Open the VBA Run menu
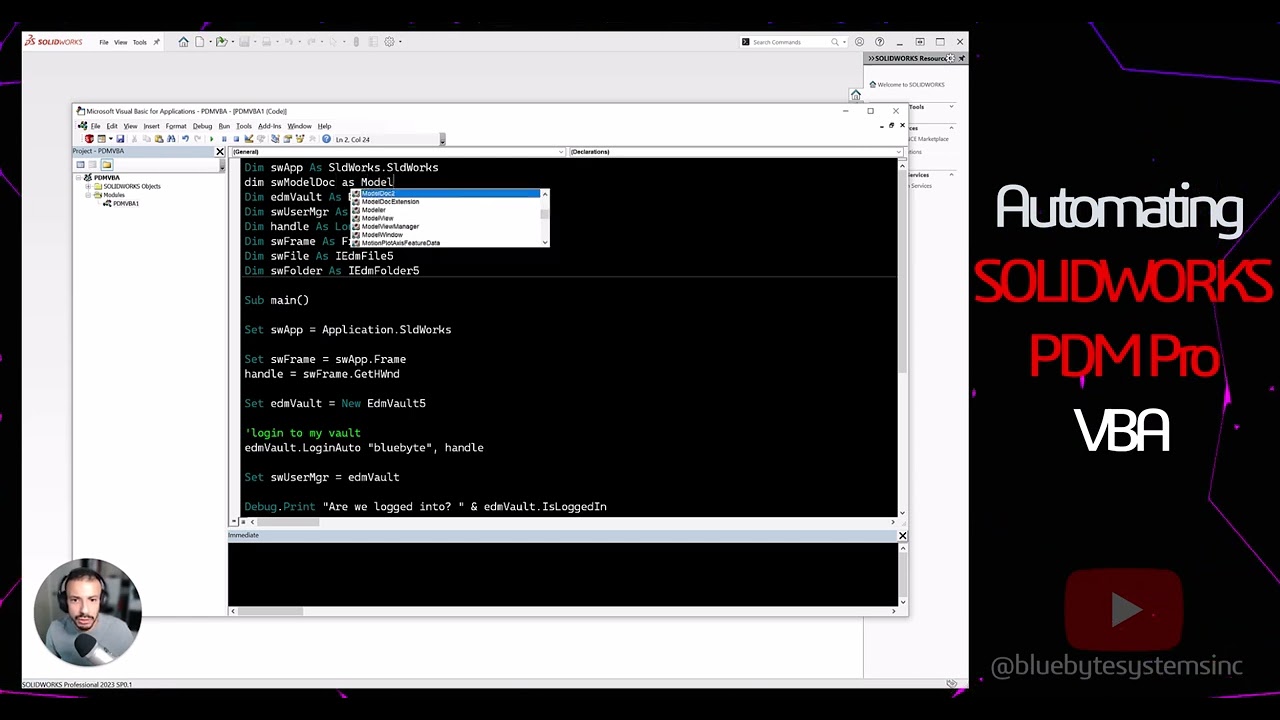Viewport: 1280px width, 720px height. point(224,126)
